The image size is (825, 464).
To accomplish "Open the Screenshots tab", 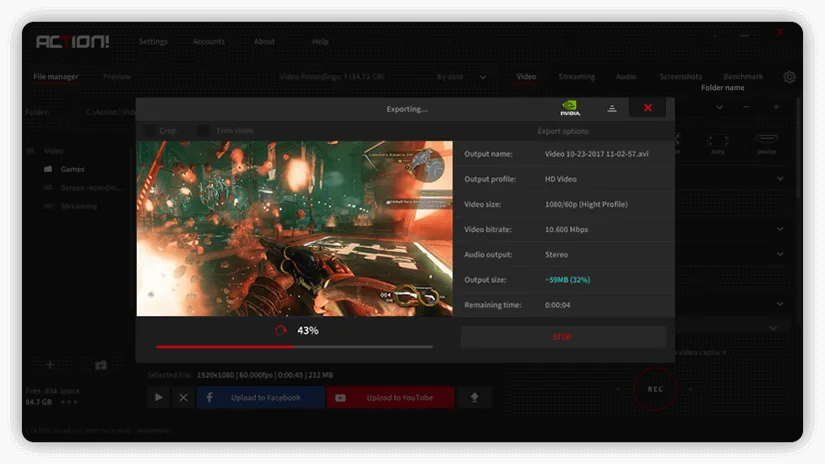I will (681, 77).
